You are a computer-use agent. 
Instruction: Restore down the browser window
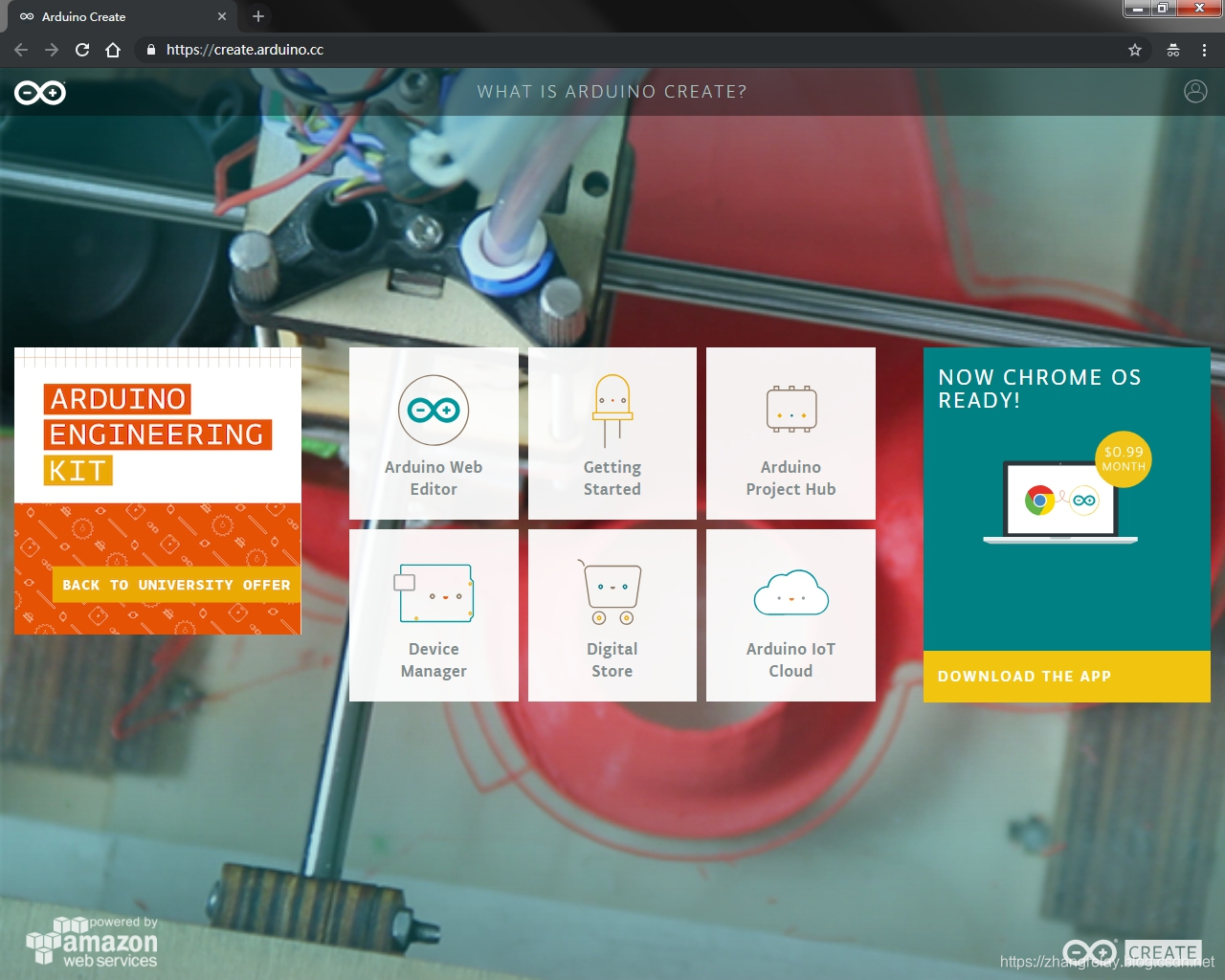[1163, 8]
